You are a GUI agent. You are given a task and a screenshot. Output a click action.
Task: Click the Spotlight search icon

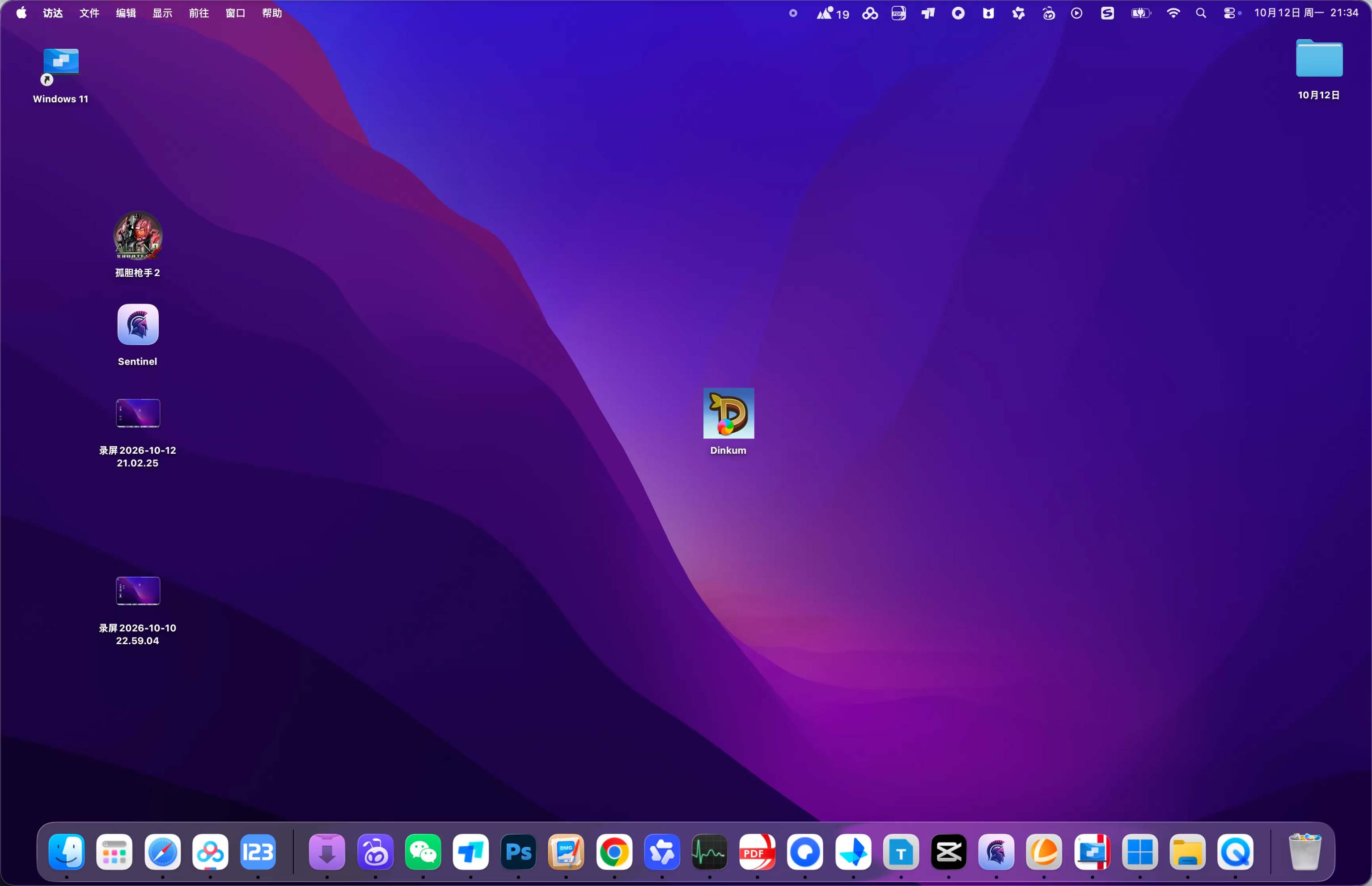pyautogui.click(x=1201, y=13)
